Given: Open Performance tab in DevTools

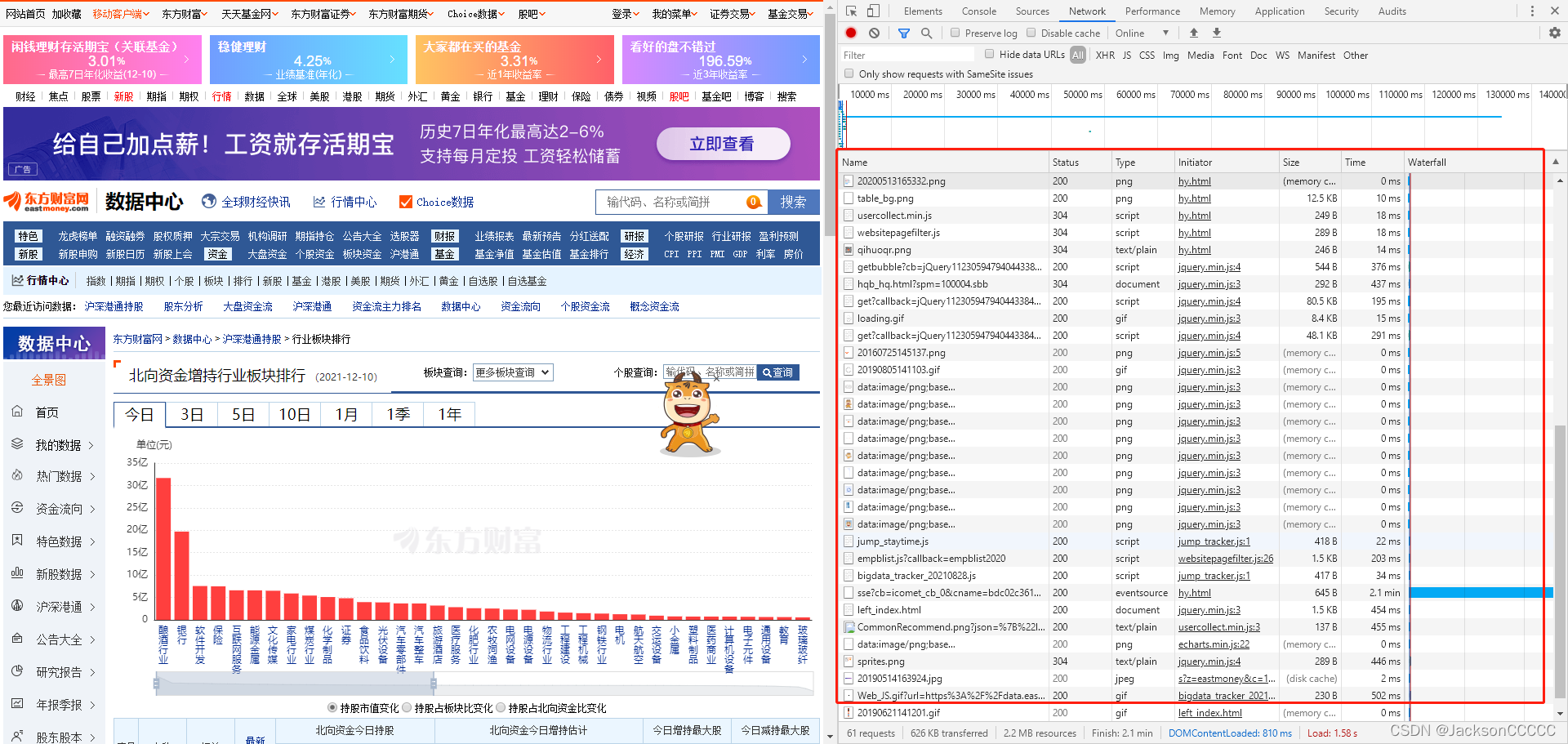Looking at the screenshot, I should [x=1152, y=11].
